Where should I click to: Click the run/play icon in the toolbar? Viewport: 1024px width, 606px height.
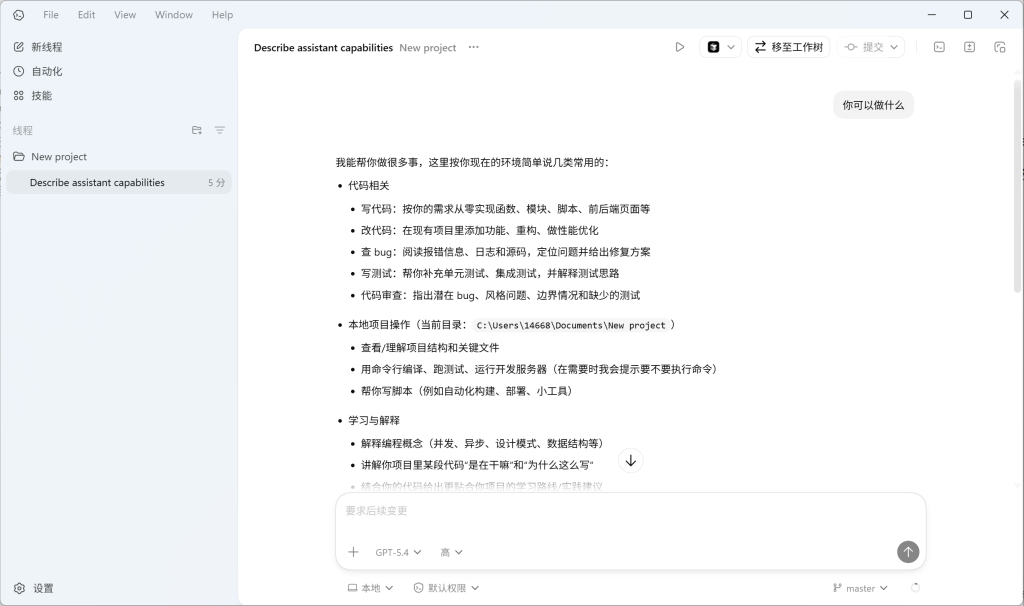click(x=680, y=46)
